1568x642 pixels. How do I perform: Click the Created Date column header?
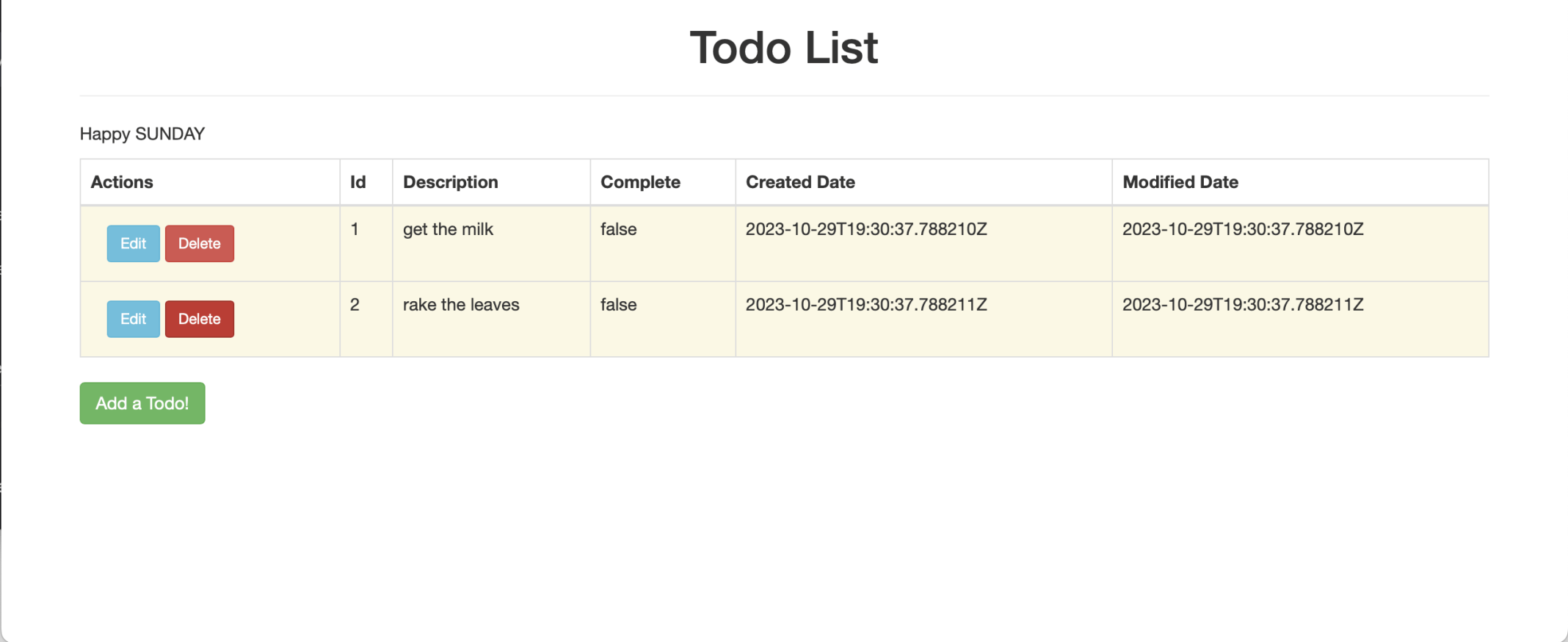(800, 182)
